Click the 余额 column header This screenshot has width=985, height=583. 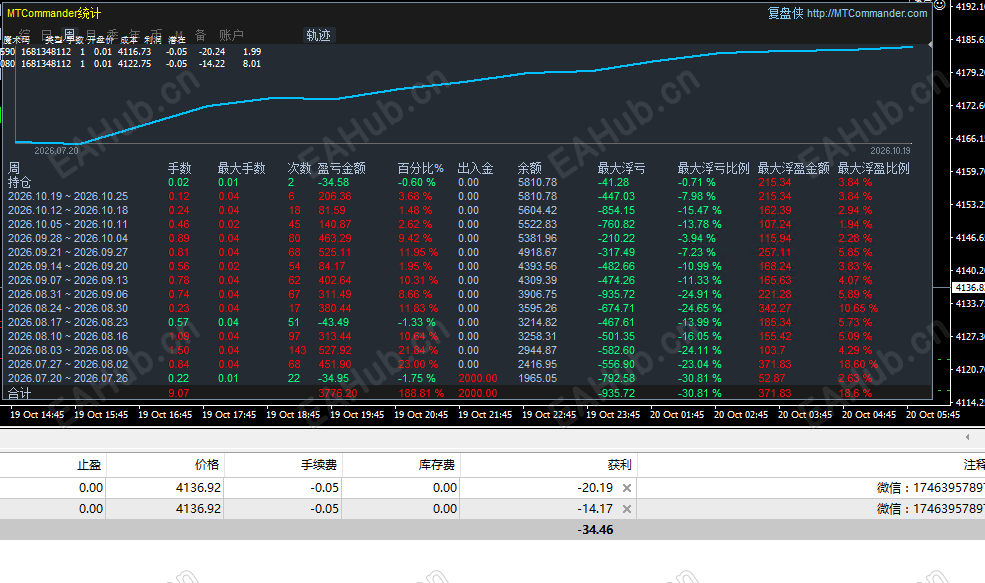tap(530, 168)
